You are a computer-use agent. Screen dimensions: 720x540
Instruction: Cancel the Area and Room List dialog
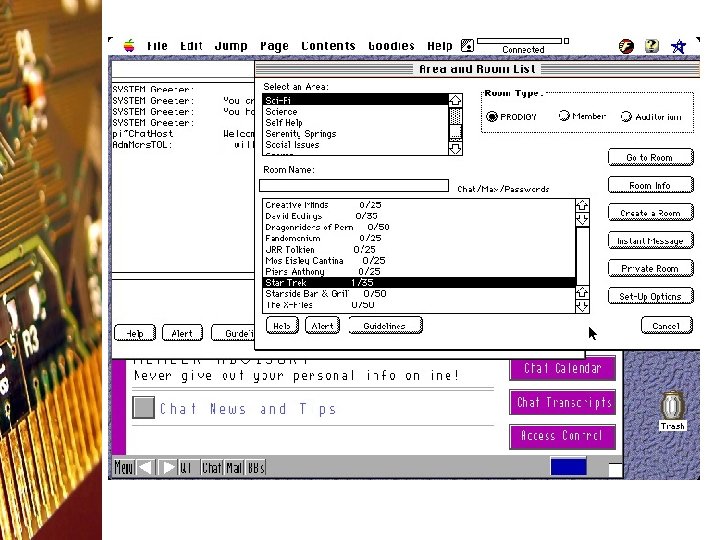tap(666, 326)
